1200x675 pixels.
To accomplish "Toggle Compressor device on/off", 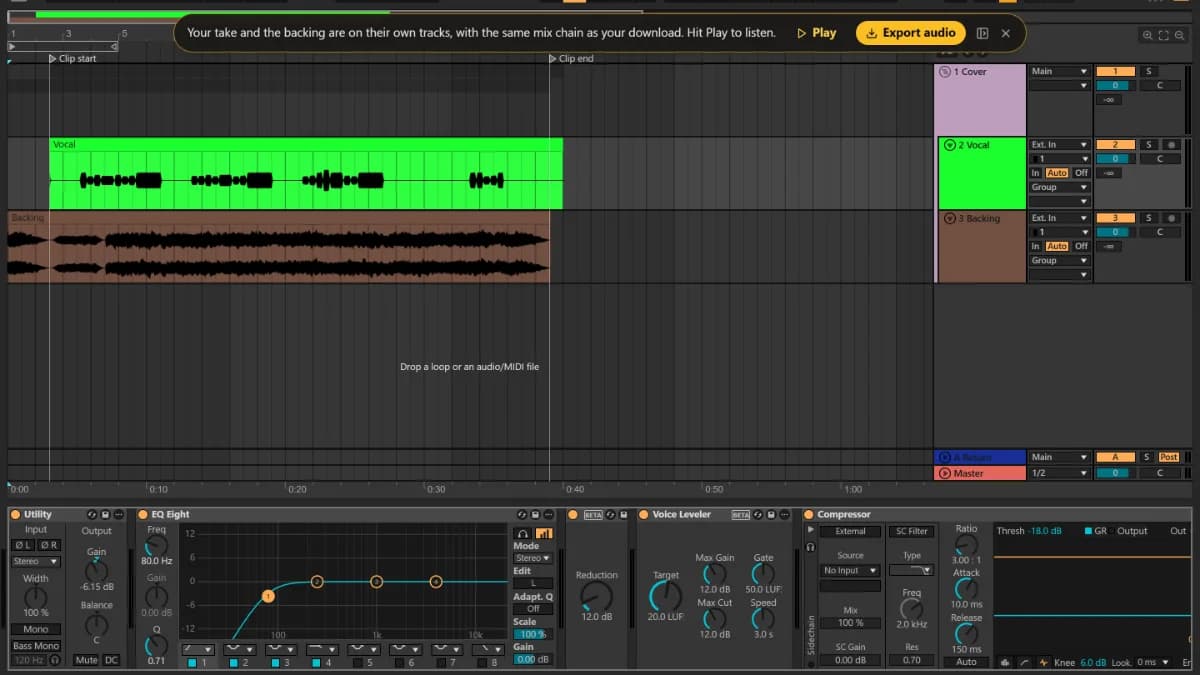I will [x=809, y=514].
